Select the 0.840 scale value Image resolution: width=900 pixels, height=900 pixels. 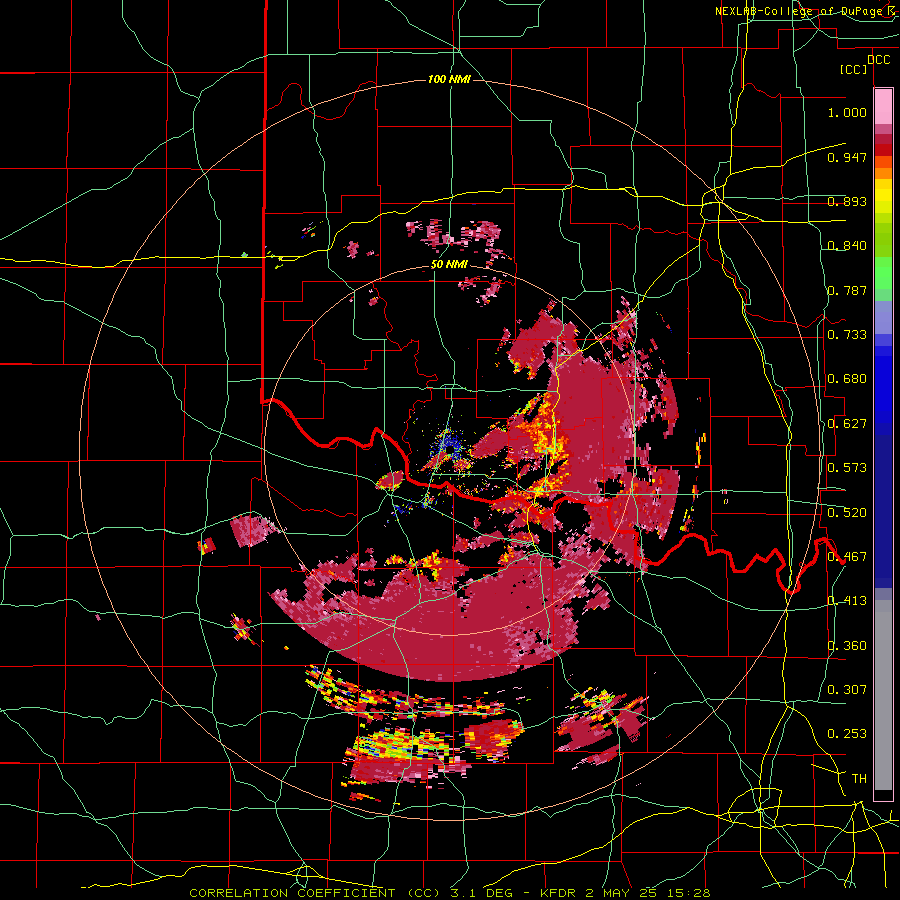tap(847, 246)
